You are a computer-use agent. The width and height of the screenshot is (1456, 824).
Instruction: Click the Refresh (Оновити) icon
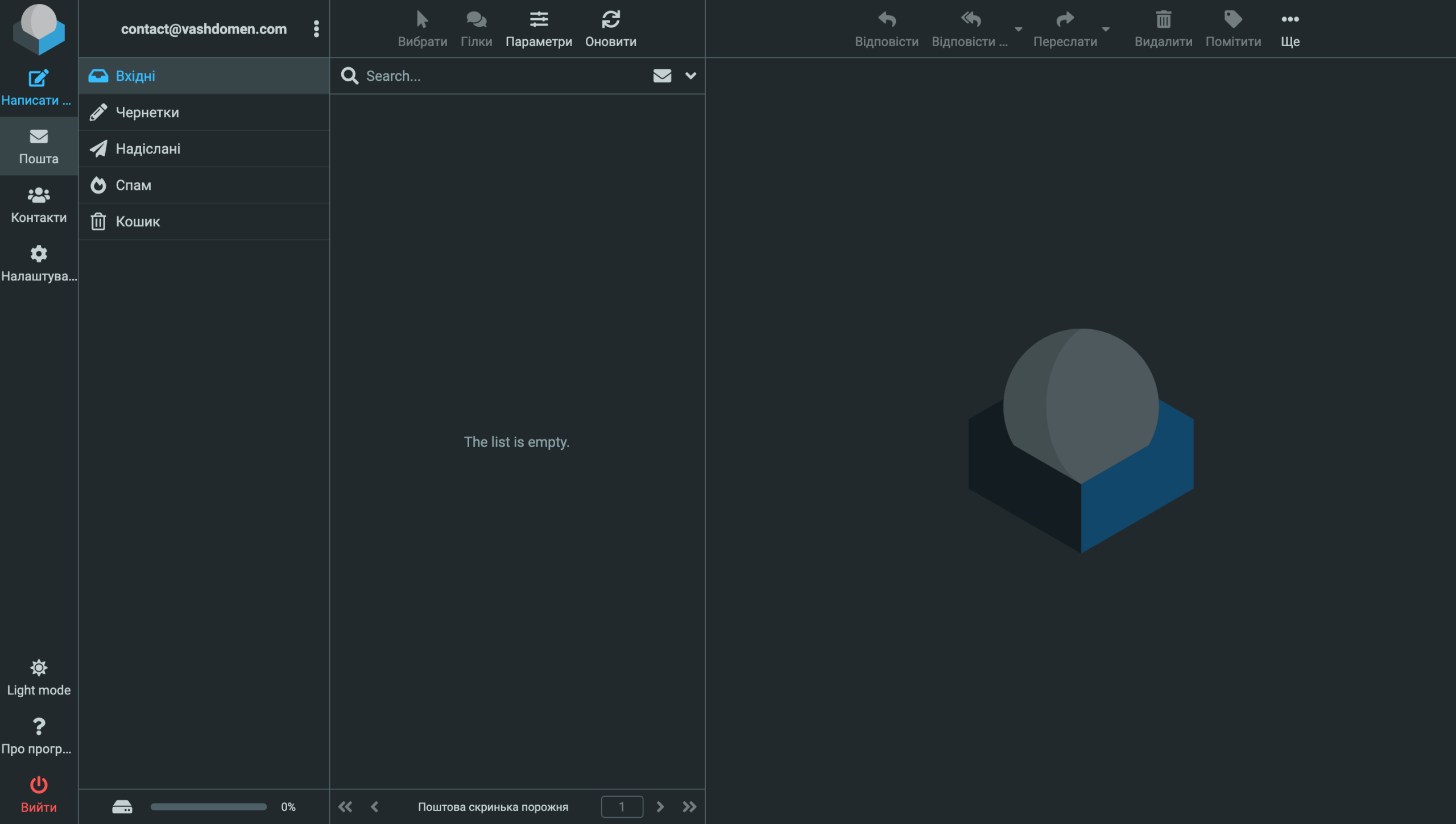[x=610, y=20]
